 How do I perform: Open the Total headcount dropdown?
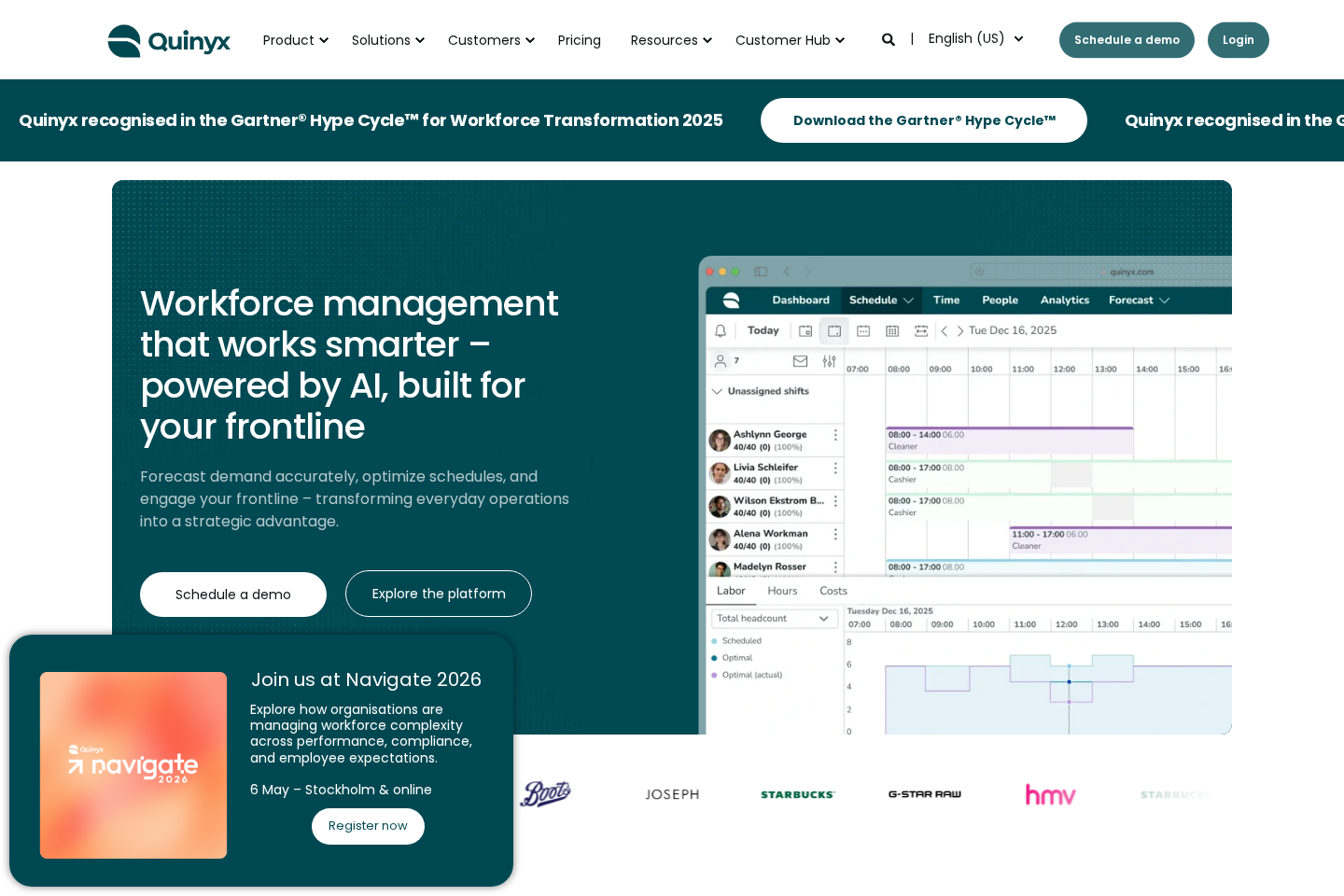773,618
